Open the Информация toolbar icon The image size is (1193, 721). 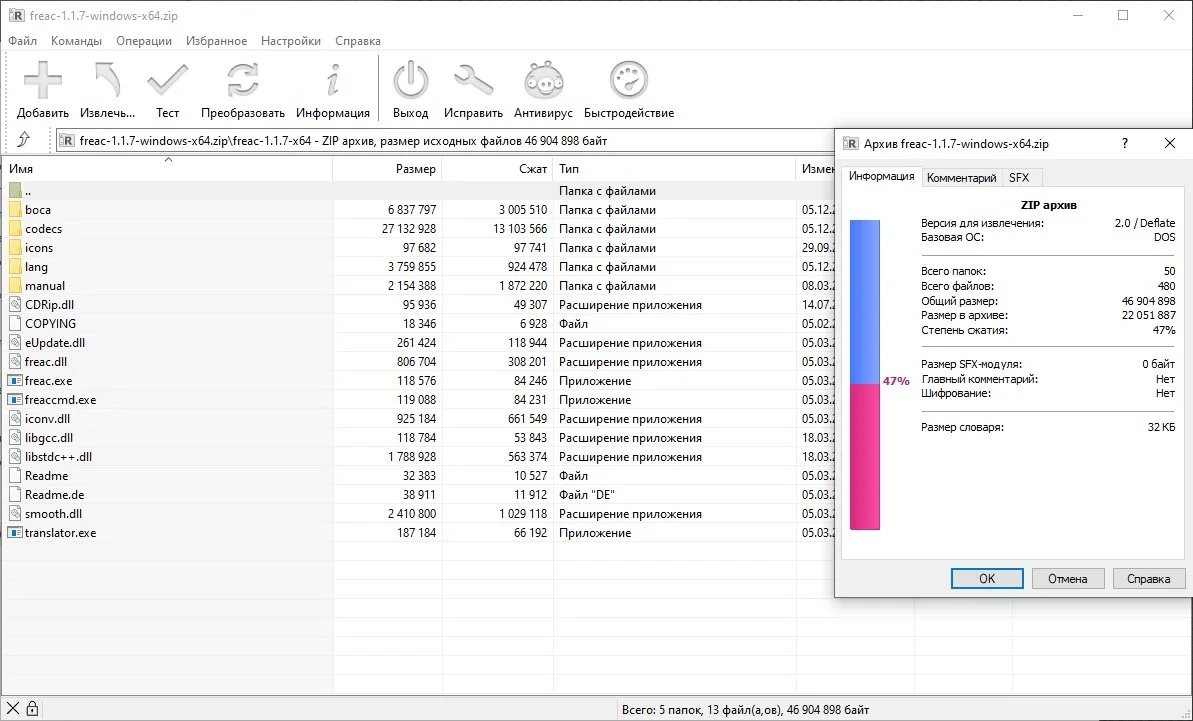coord(332,81)
